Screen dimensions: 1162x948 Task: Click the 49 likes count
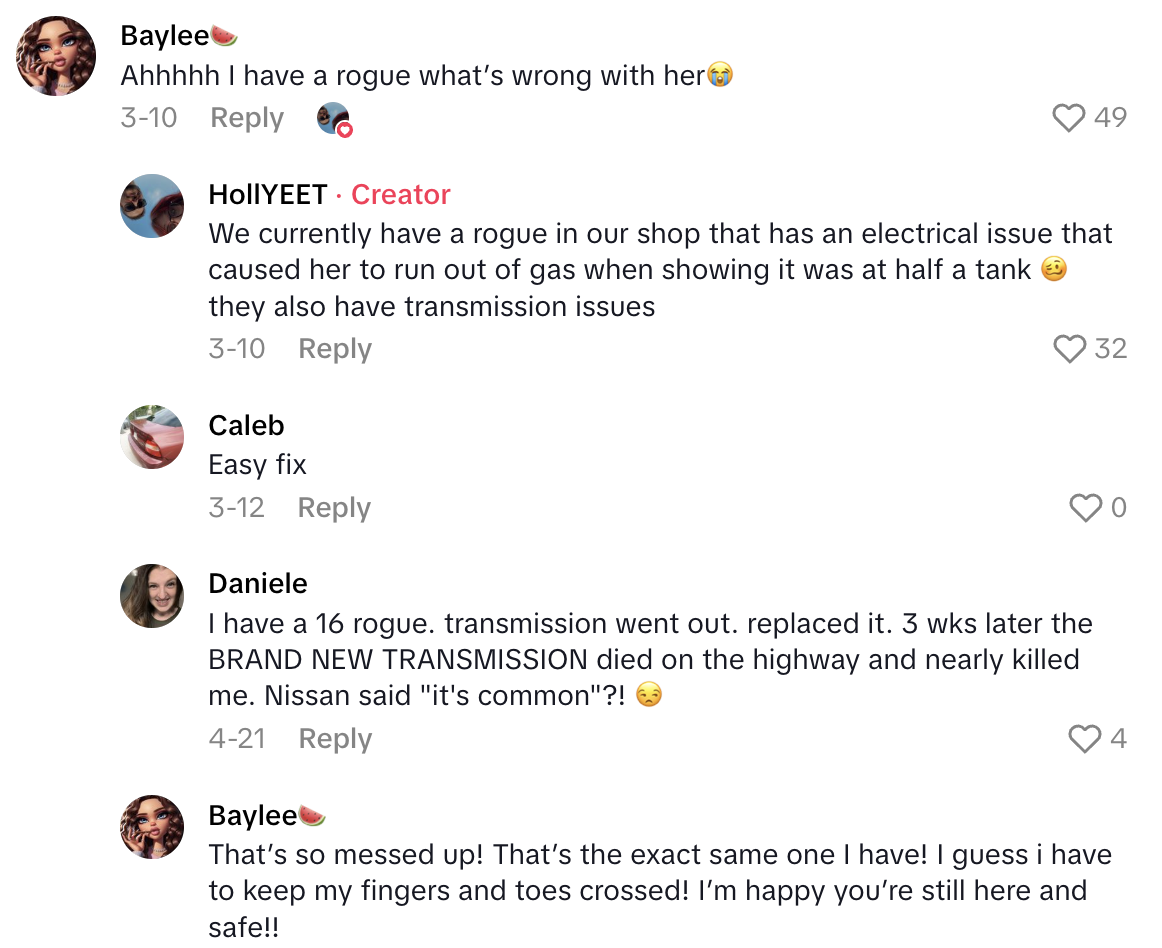1110,118
